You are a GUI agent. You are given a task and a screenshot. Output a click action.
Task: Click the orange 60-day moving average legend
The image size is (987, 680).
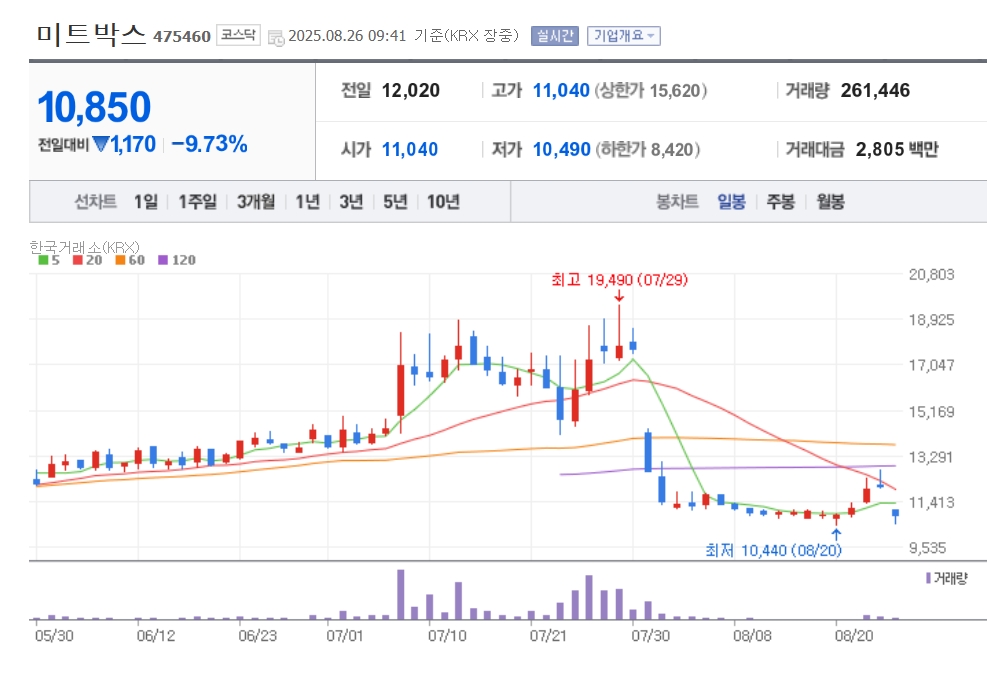click(x=130, y=260)
